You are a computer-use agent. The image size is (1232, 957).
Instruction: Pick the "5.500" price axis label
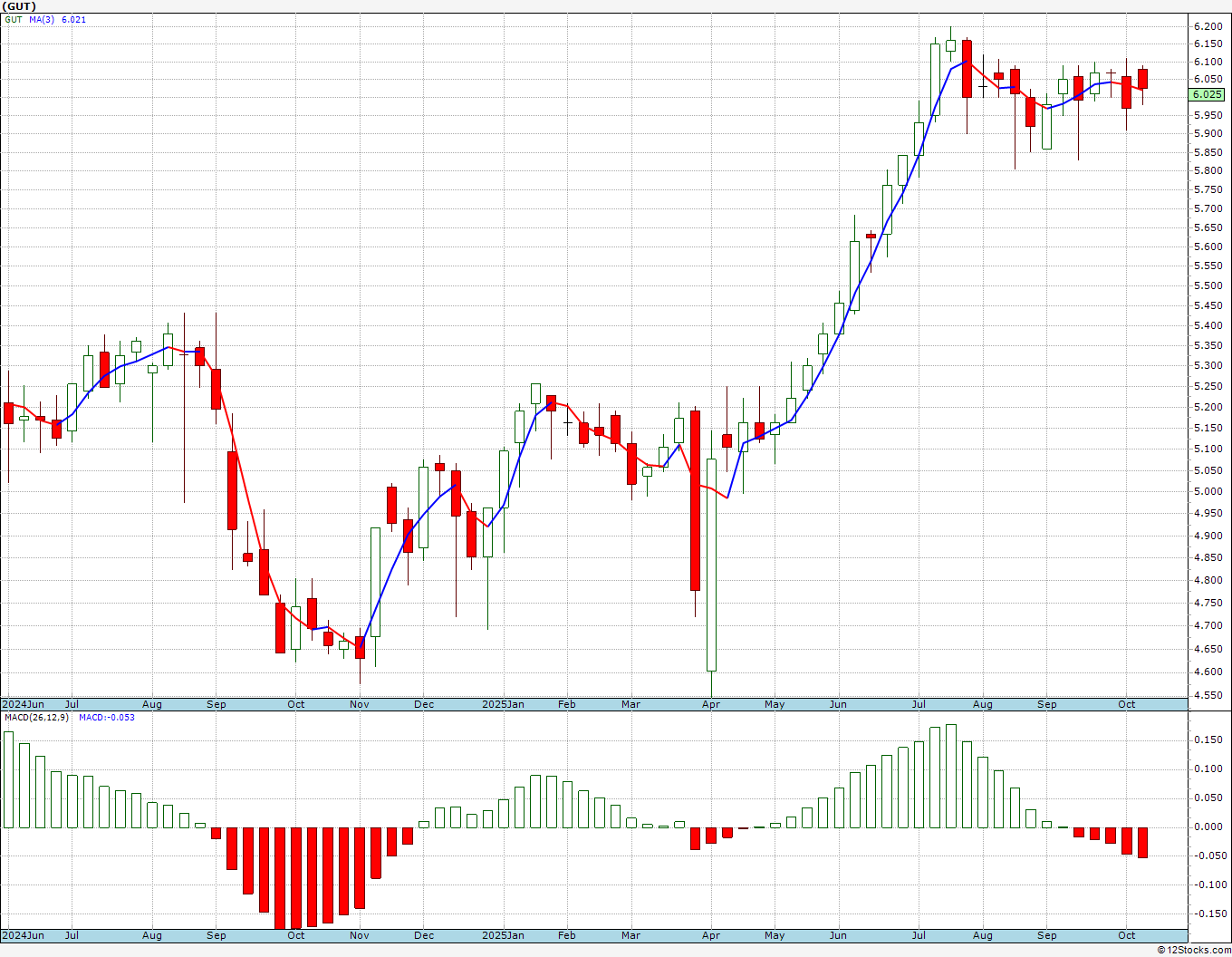(1208, 285)
